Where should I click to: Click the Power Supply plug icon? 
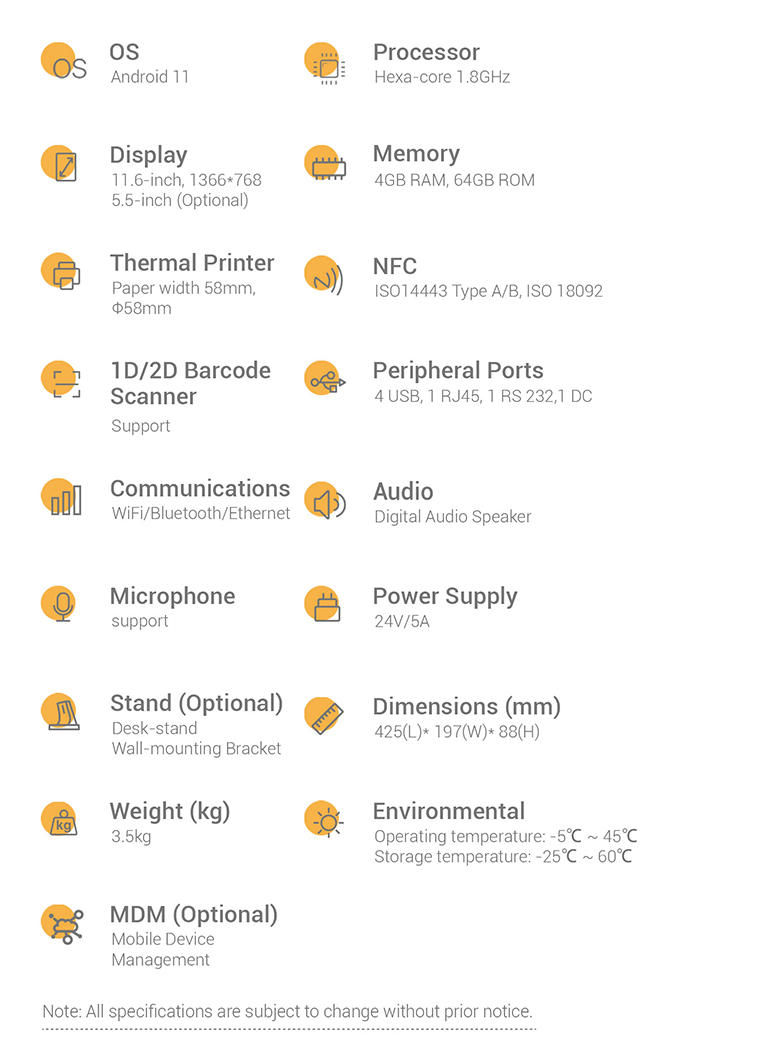[323, 604]
